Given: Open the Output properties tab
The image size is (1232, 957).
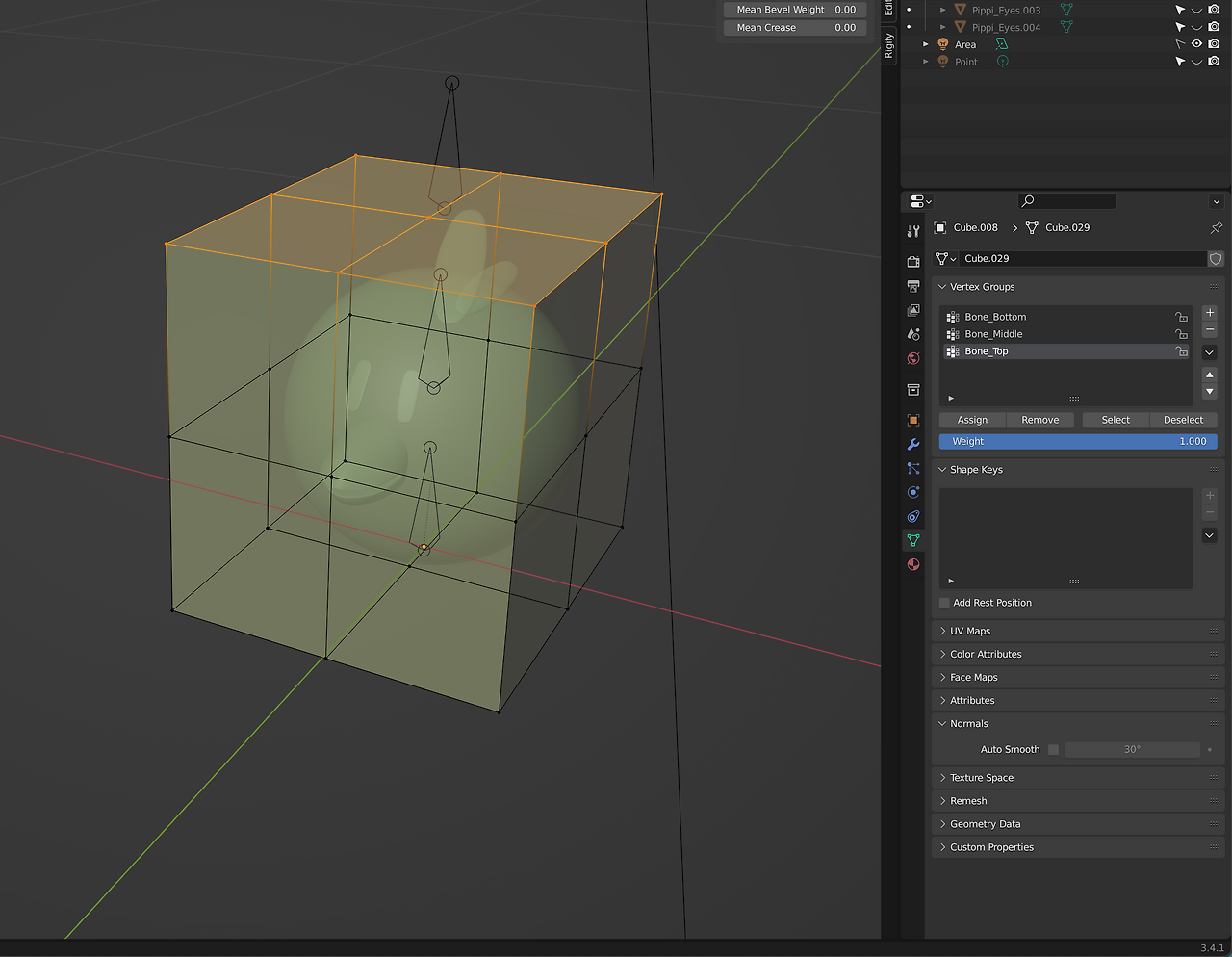Looking at the screenshot, I should coord(913,286).
